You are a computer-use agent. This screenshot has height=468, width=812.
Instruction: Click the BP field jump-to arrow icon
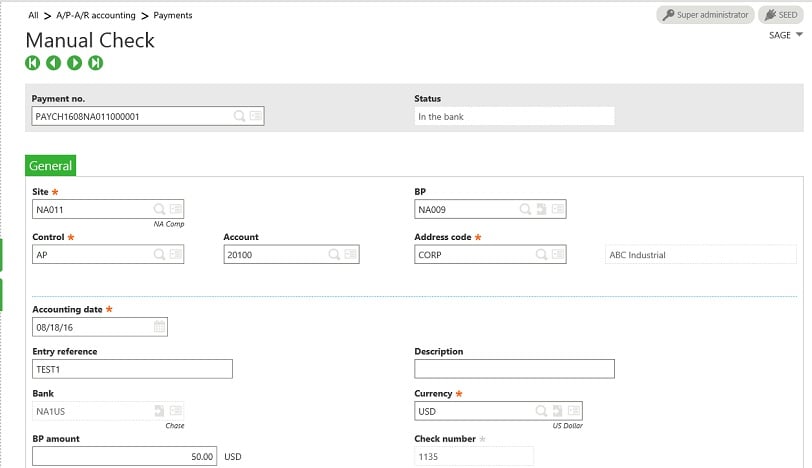(541, 209)
